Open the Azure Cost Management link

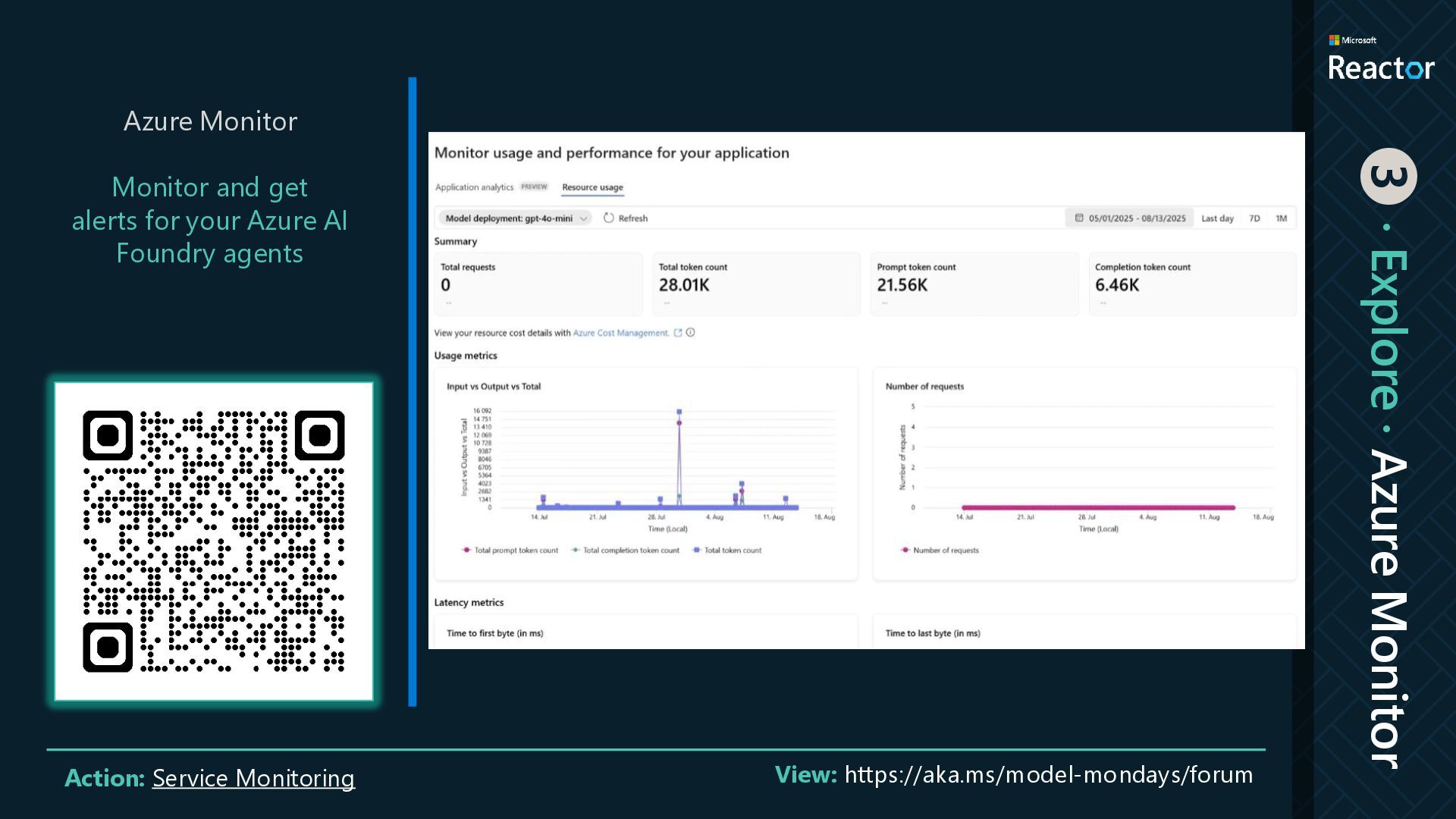(x=621, y=333)
